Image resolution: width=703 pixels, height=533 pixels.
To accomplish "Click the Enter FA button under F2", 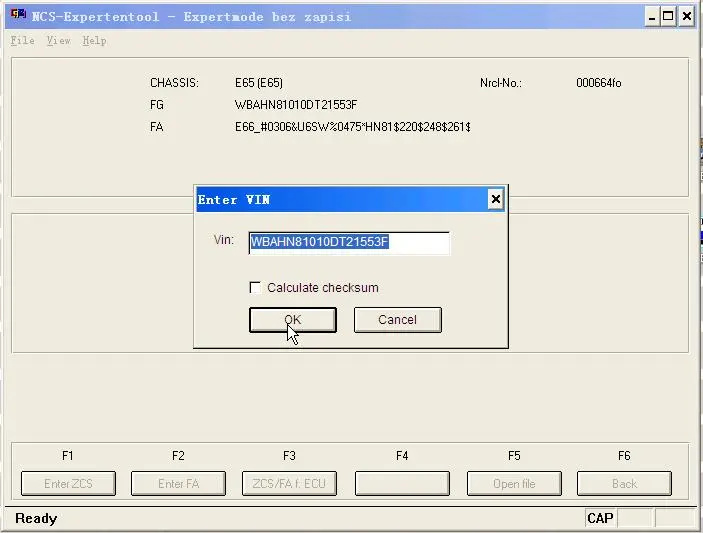I will 178,483.
